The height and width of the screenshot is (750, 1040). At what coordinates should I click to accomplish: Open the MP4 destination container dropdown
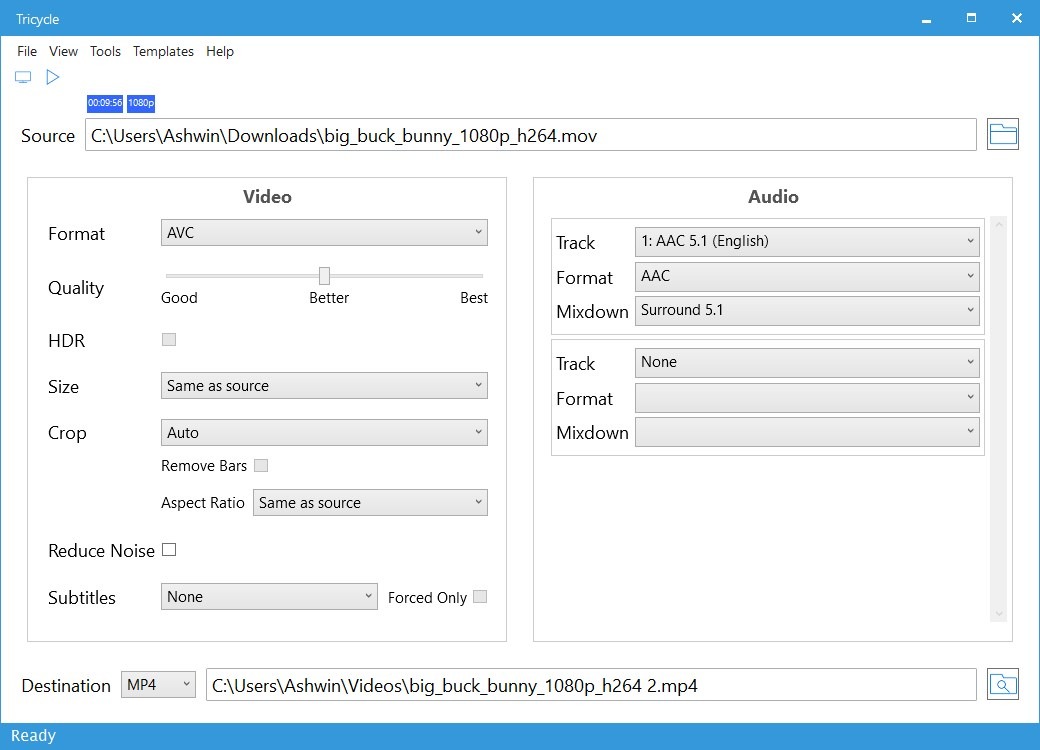158,685
